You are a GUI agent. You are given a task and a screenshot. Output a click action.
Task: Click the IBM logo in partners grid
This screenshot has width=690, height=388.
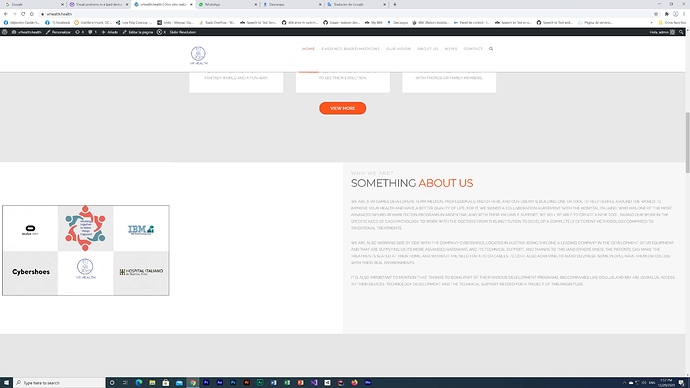coord(141,230)
